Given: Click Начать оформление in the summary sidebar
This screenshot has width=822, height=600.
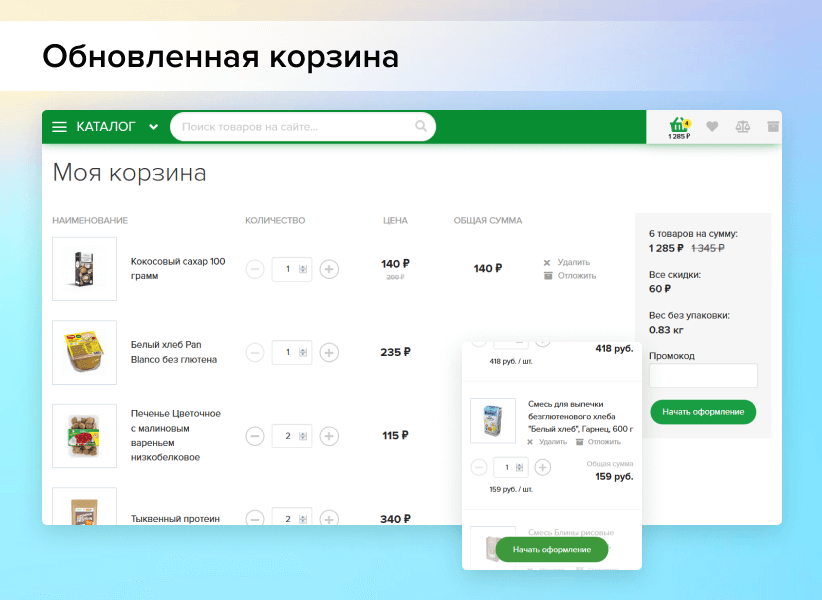Looking at the screenshot, I should [x=703, y=412].
